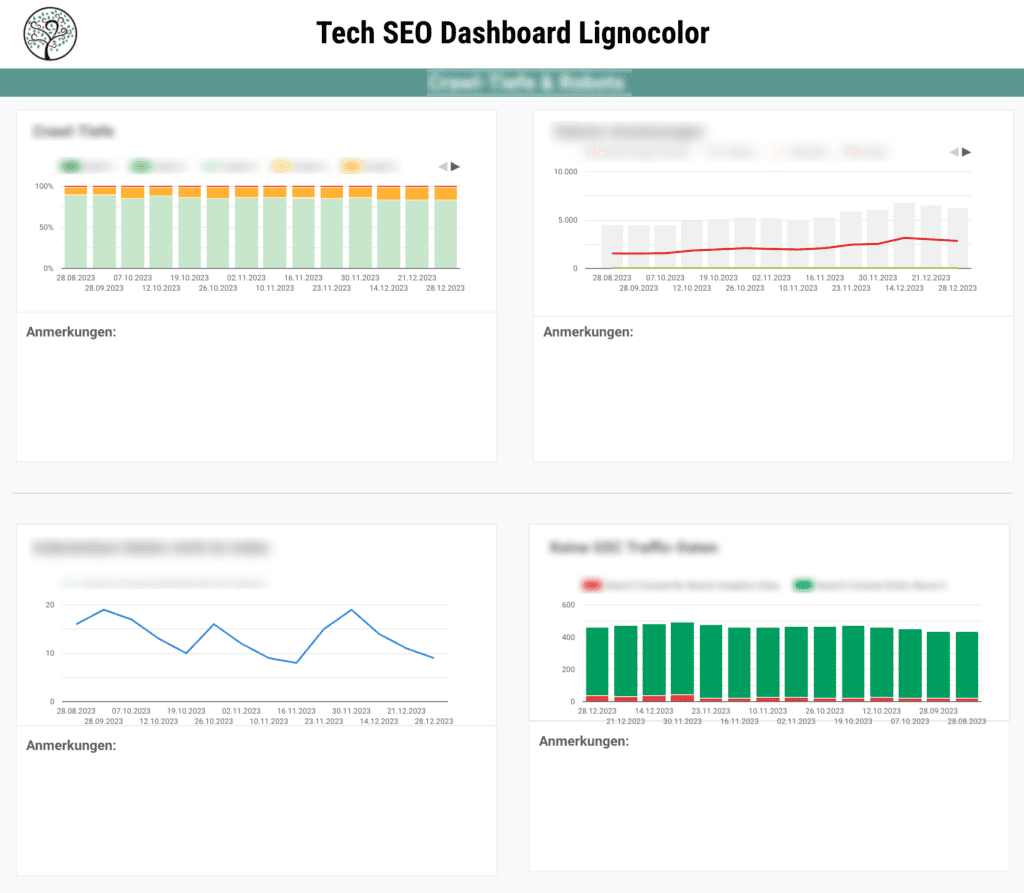Click the 30.11.2023 date under green-red bar chart
This screenshot has height=893, width=1024.
pyautogui.click(x=682, y=721)
